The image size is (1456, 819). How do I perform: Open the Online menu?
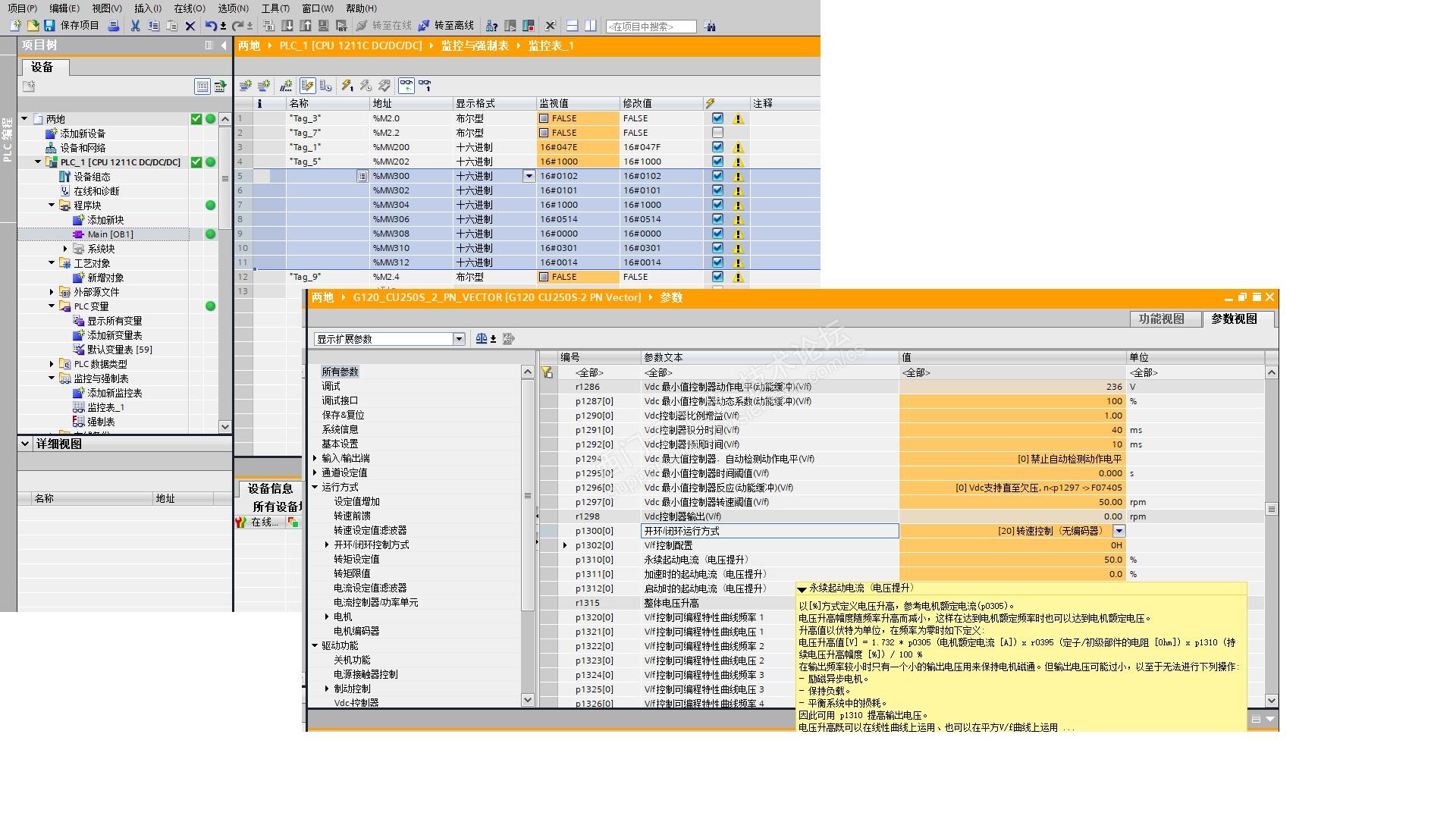[x=189, y=8]
